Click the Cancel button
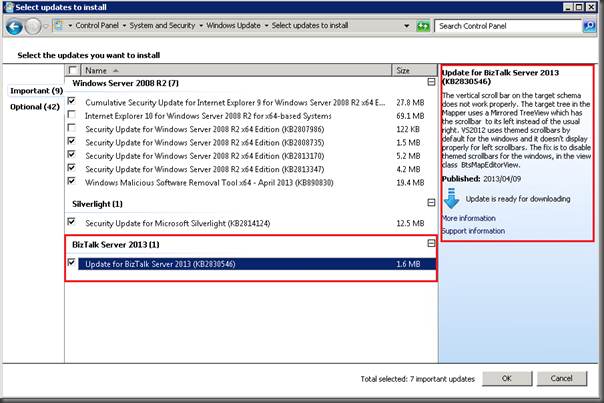Image resolution: width=604 pixels, height=403 pixels. 562,378
